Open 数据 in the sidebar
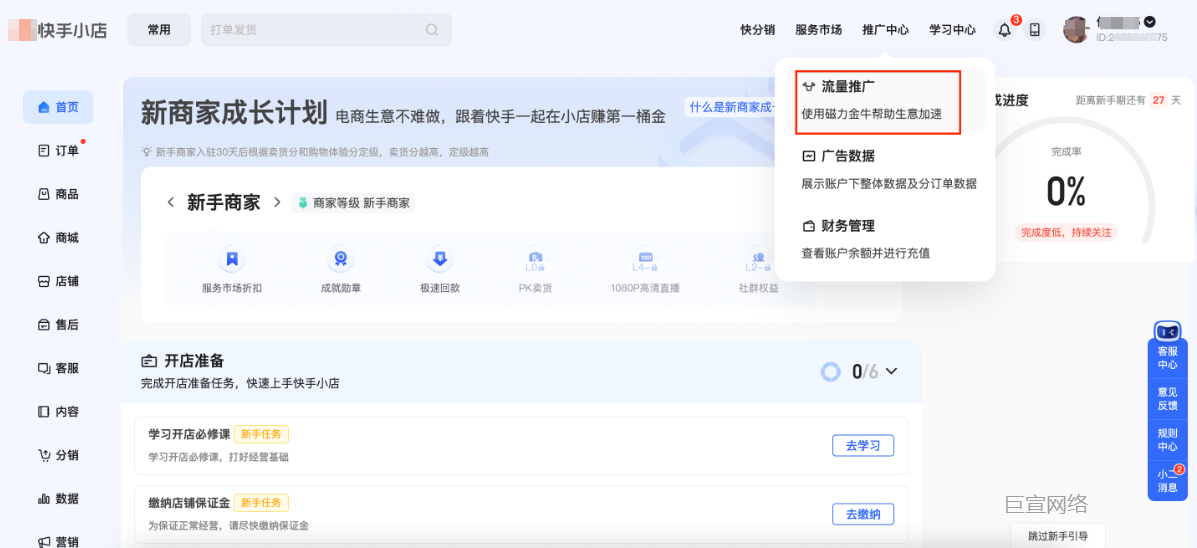The image size is (1197, 548). tap(58, 498)
